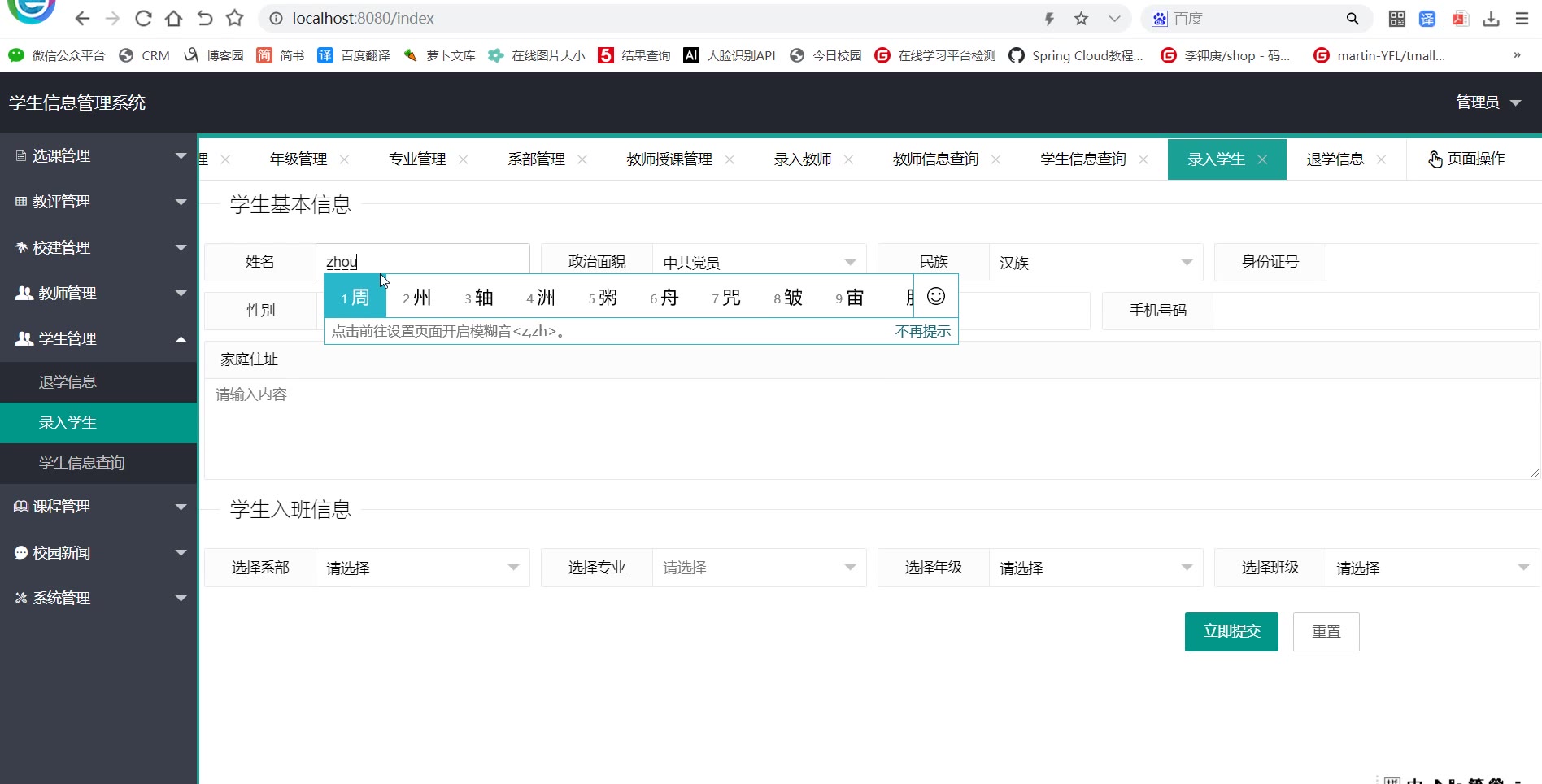Close the 年级管理 tab
The image size is (1542, 784).
(345, 159)
